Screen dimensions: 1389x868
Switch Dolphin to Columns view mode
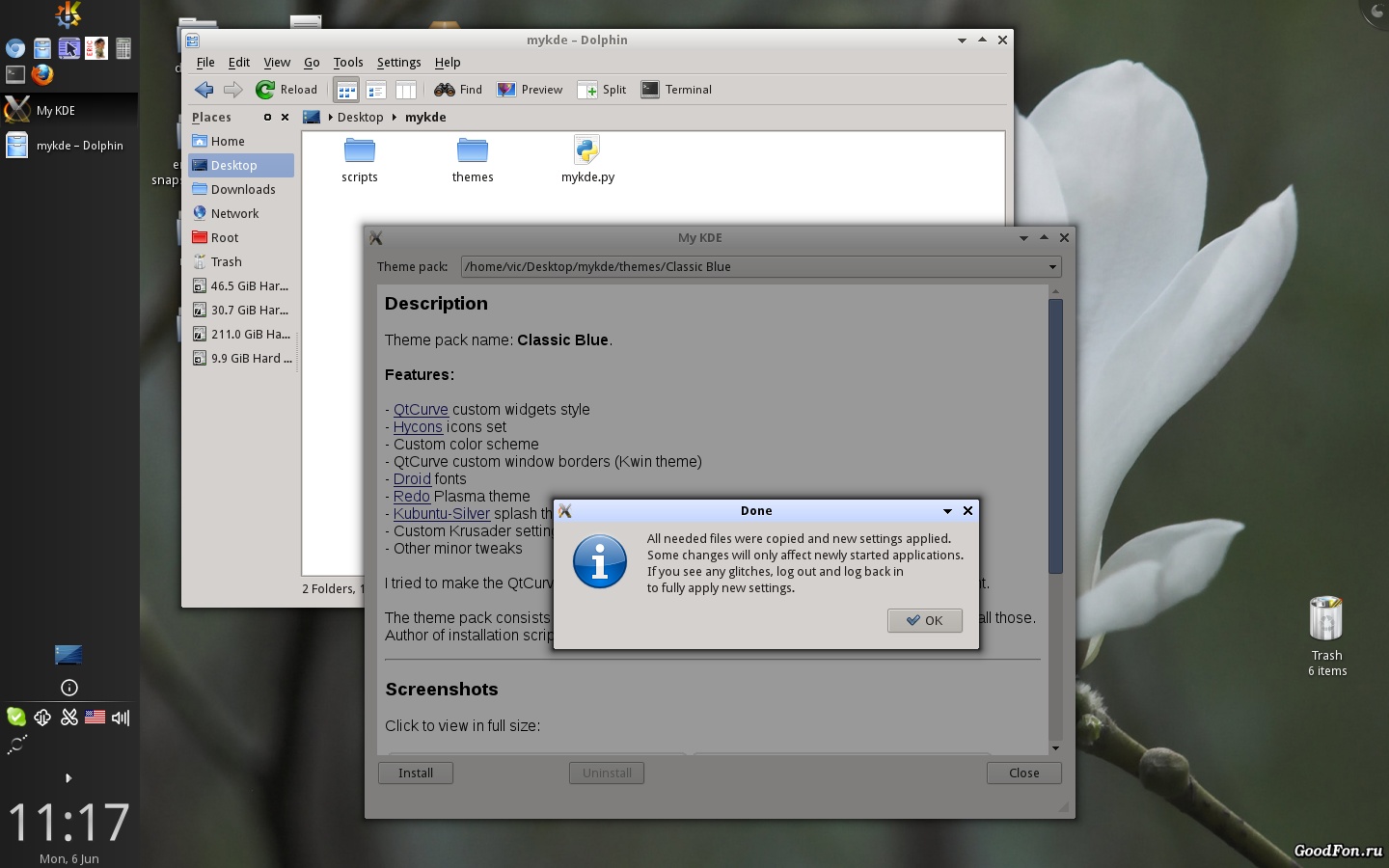coord(406,90)
